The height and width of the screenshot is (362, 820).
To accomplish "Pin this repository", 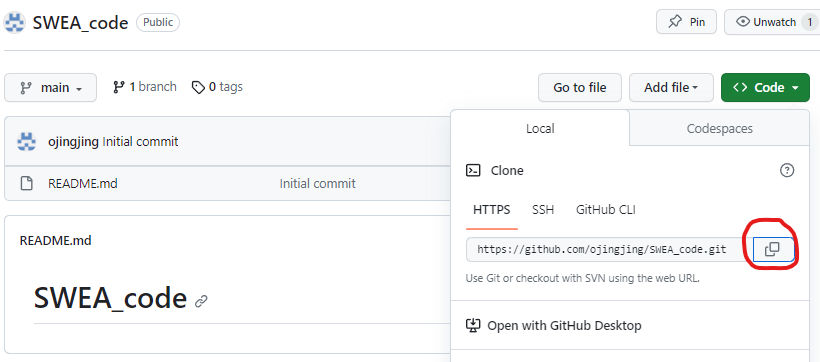I will coord(686,22).
